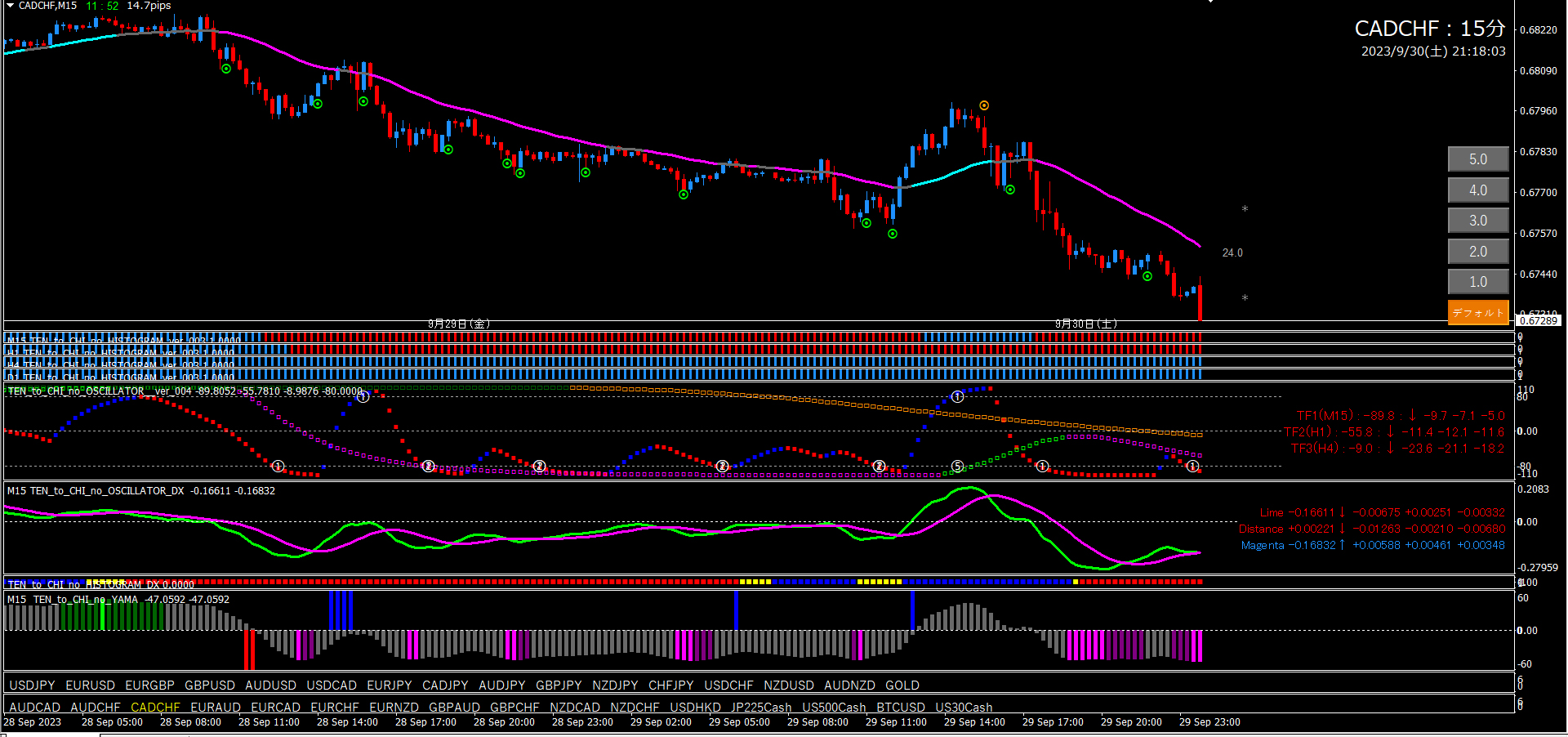
Task: Select the CADCHF：15分 chart title
Action: (x=1430, y=29)
